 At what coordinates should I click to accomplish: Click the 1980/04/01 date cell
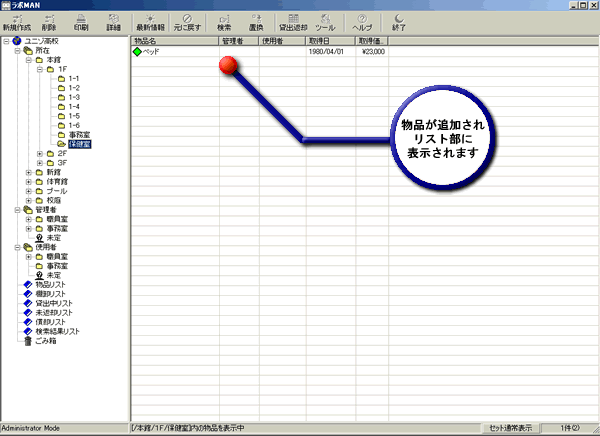(x=326, y=51)
